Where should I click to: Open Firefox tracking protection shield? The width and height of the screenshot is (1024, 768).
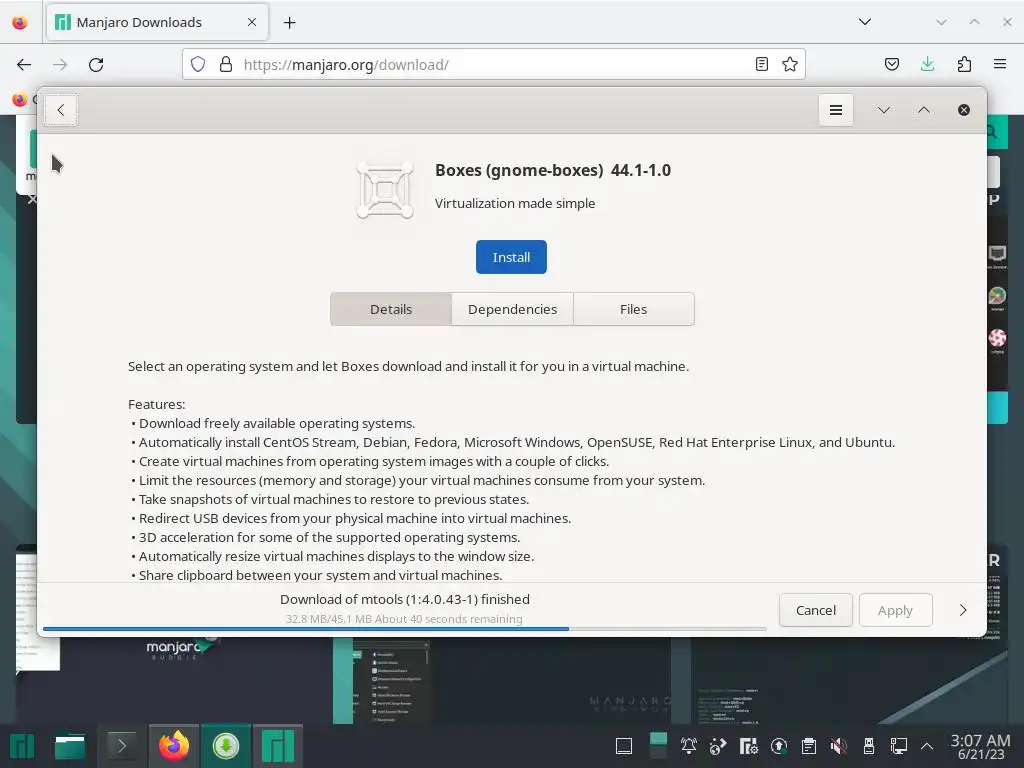pos(198,64)
